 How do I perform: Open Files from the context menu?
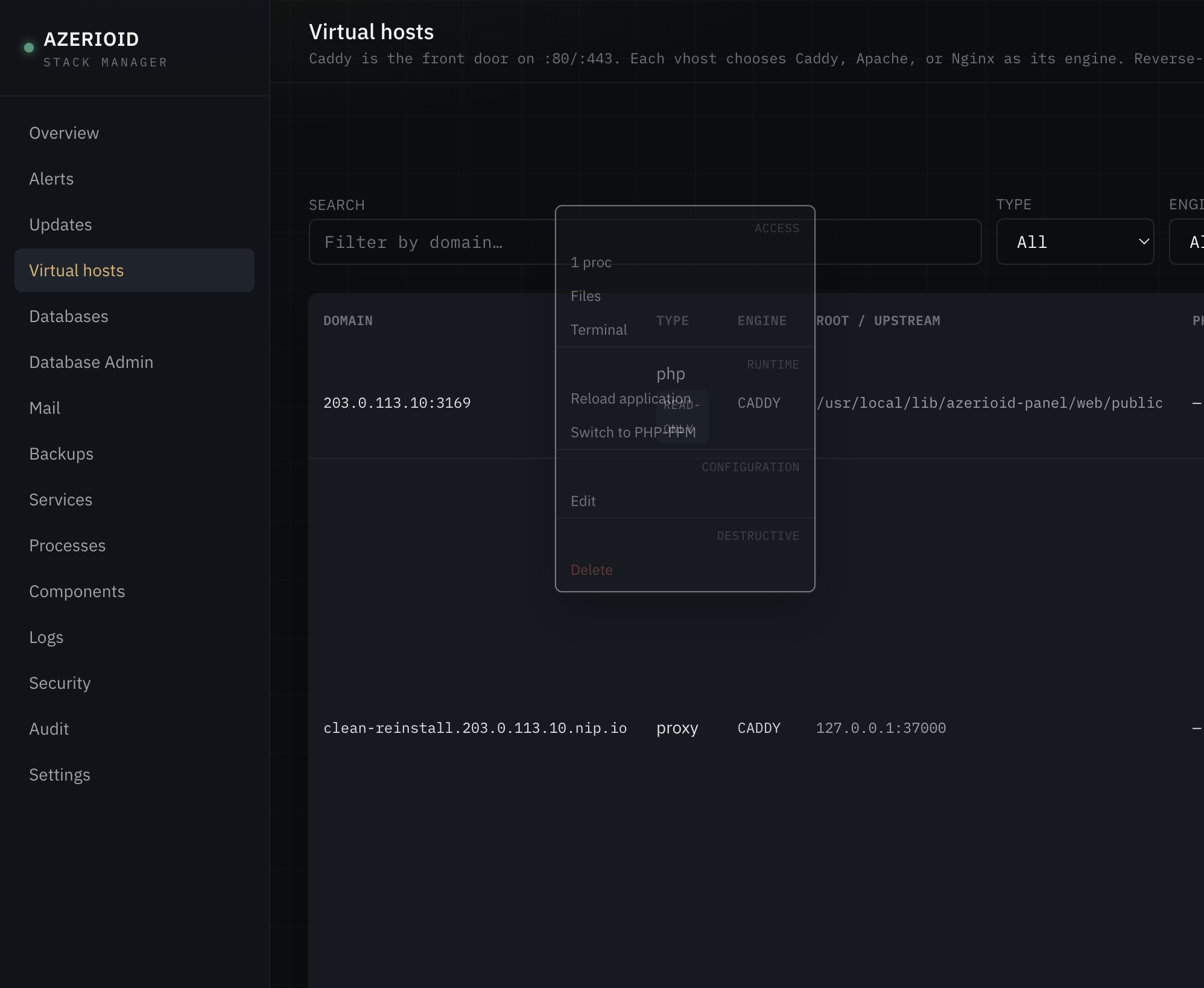pos(685,296)
